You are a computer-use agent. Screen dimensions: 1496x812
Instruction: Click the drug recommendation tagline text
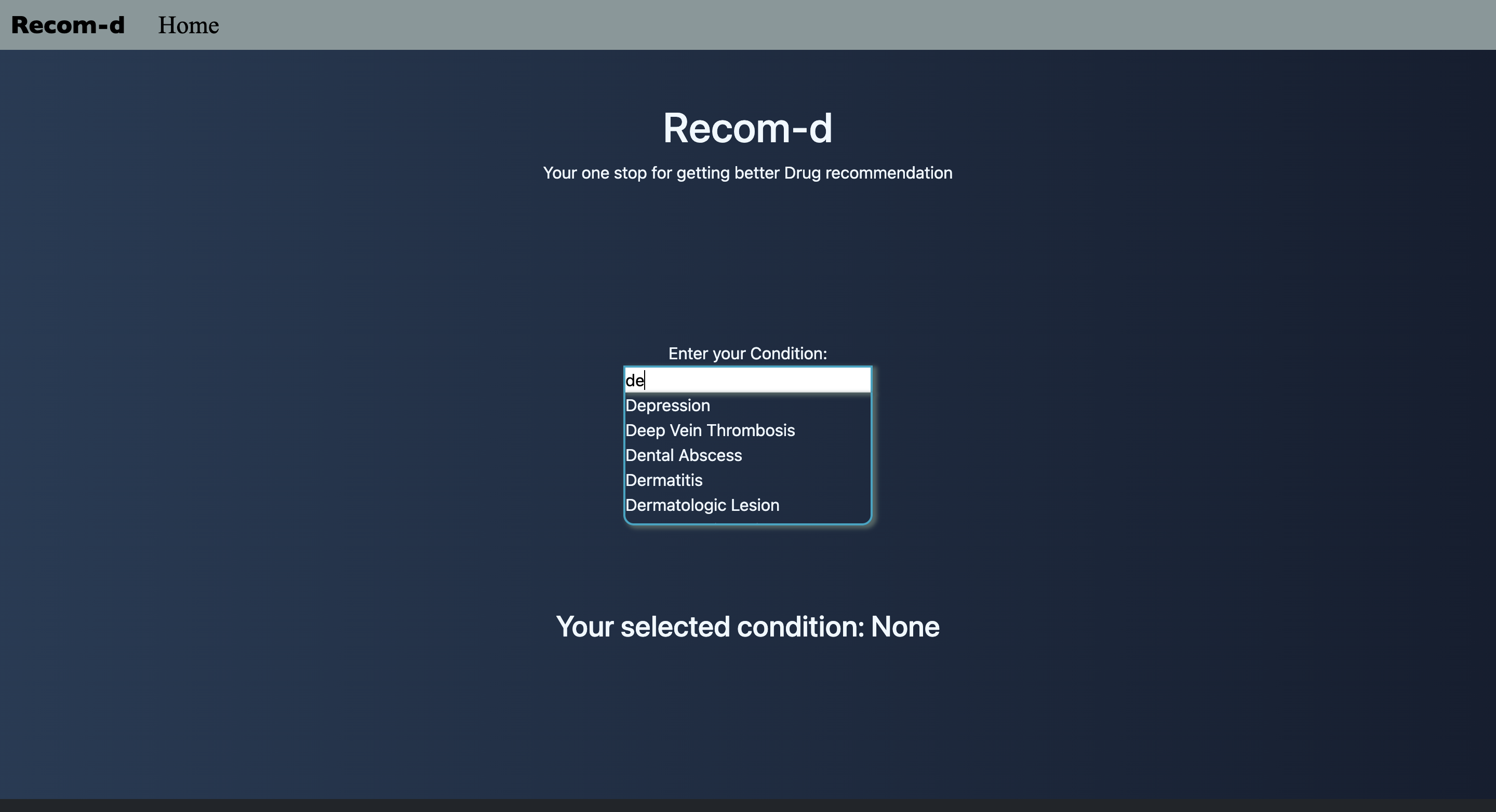pyautogui.click(x=747, y=173)
